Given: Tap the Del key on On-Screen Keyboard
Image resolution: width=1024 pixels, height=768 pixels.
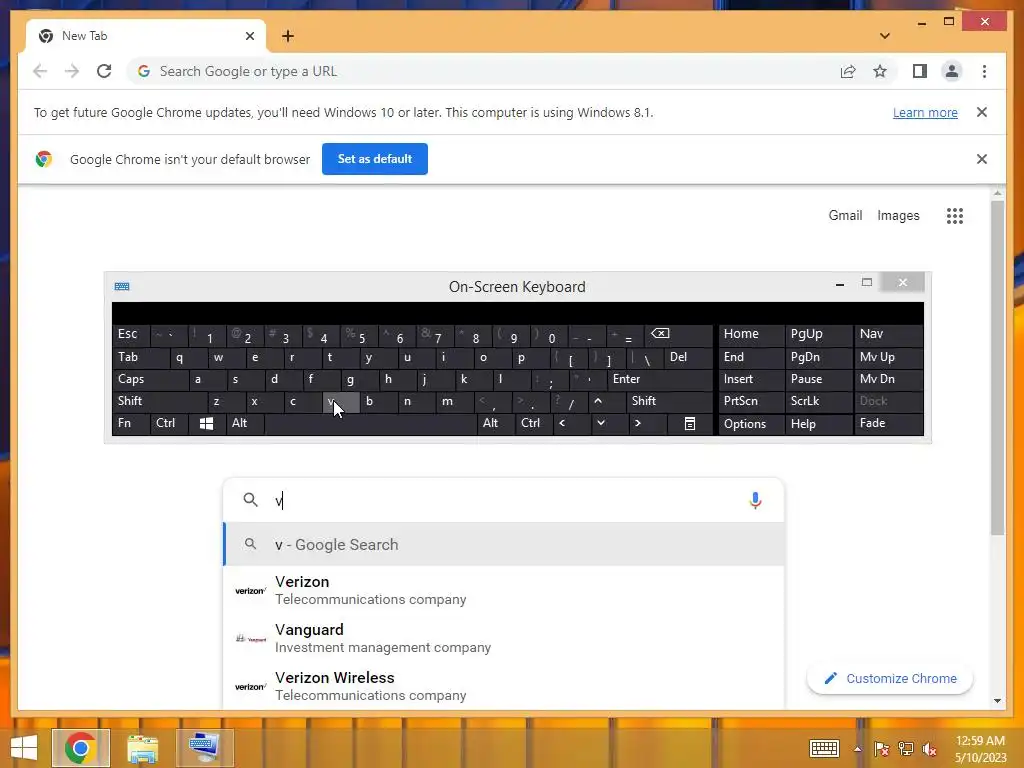Looking at the screenshot, I should point(688,357).
